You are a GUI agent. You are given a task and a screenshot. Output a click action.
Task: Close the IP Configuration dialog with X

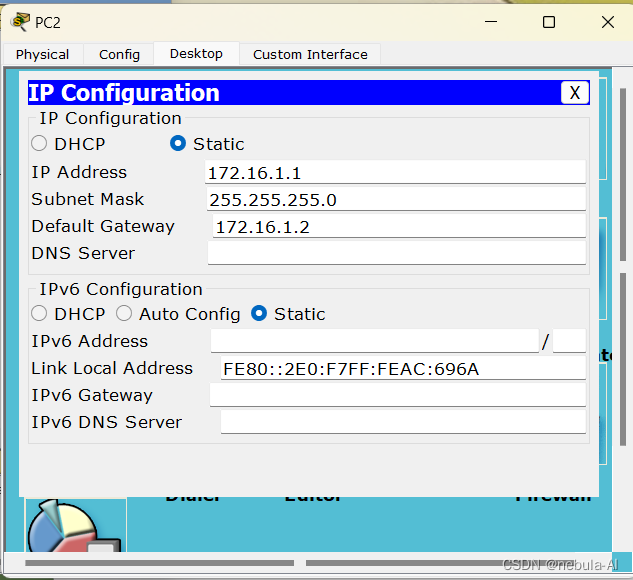click(x=575, y=93)
